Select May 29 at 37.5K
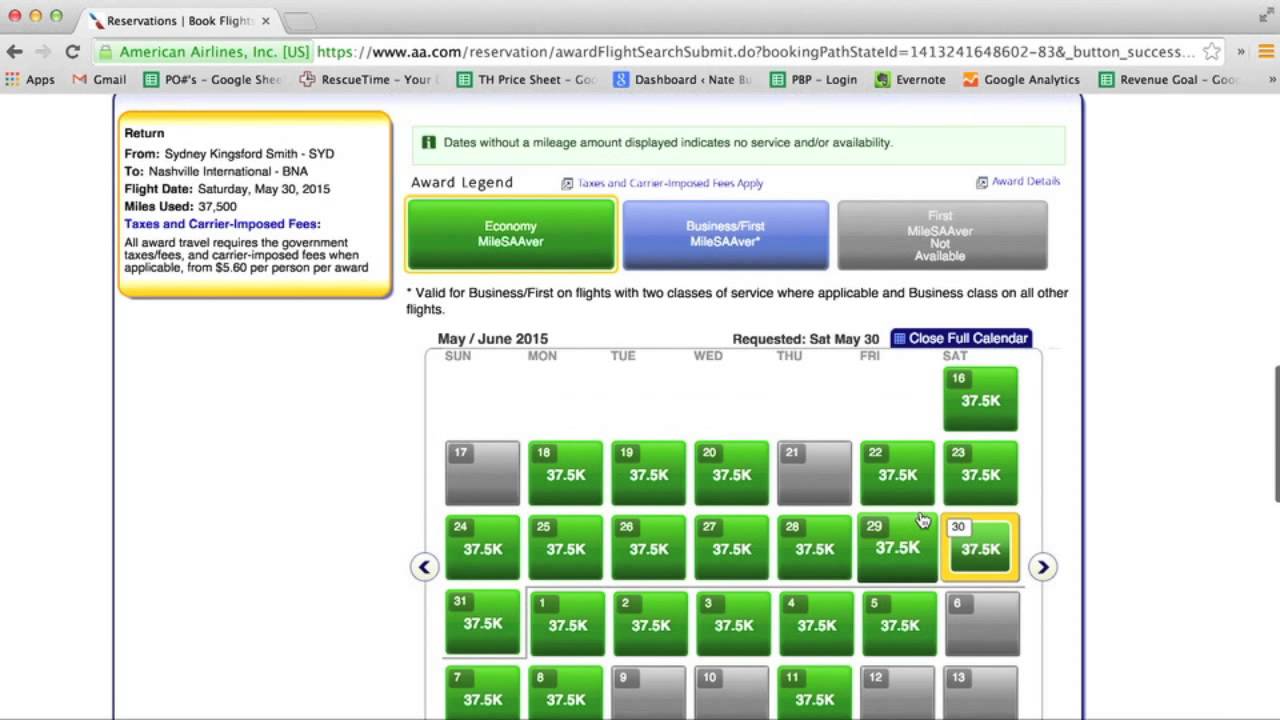The height and width of the screenshot is (720, 1280). coord(897,548)
